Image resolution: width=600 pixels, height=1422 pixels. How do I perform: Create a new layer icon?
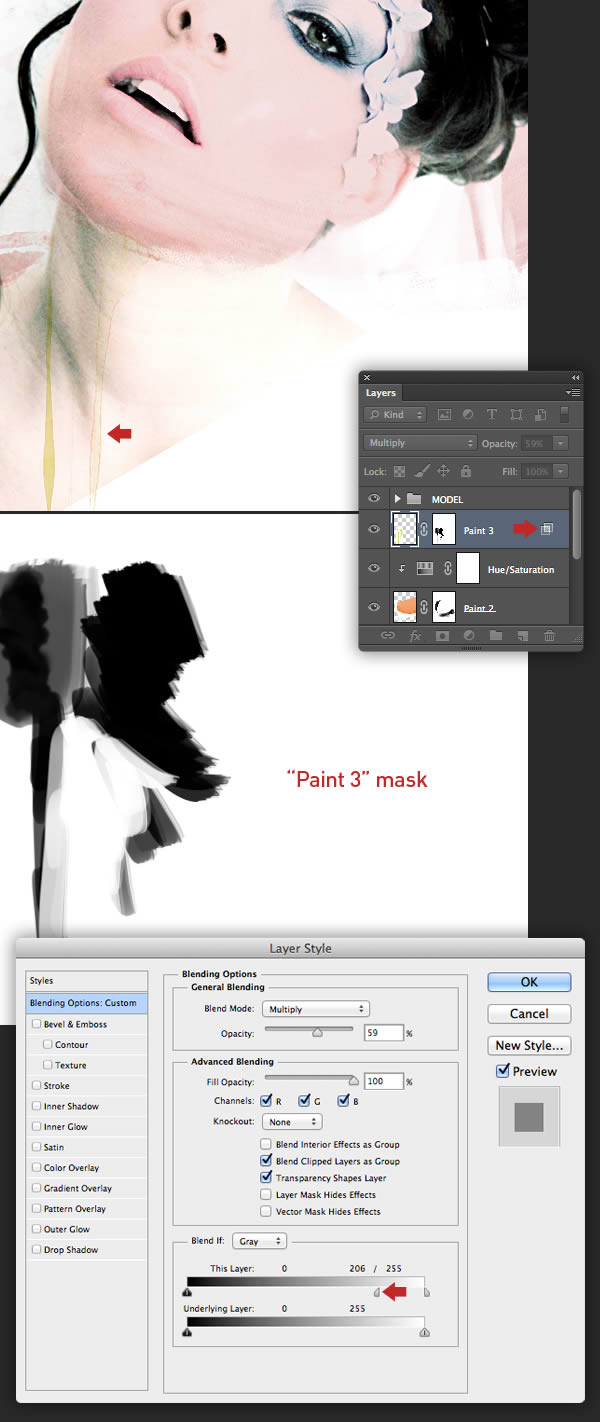522,635
